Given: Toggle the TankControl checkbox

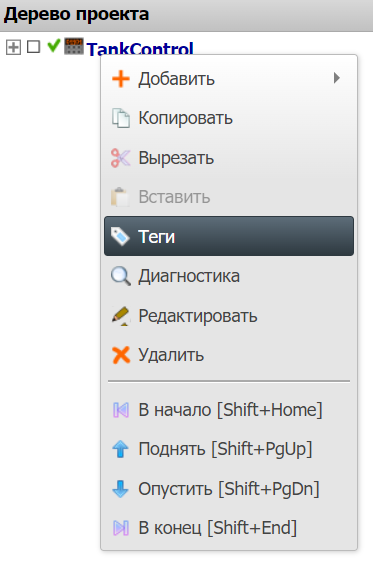Looking at the screenshot, I should 33,47.
